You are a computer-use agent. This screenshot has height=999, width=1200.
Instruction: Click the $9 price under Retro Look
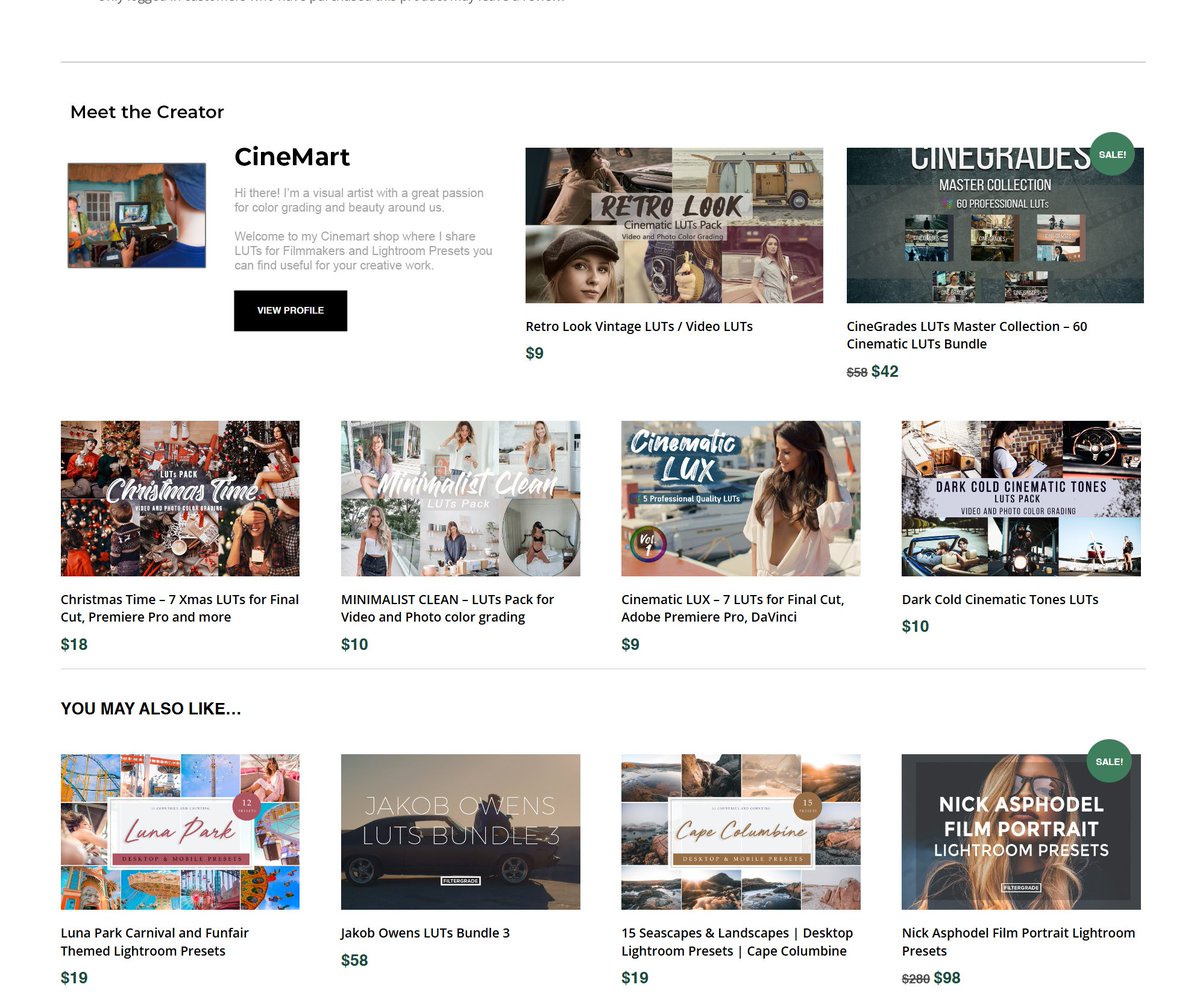coord(535,353)
